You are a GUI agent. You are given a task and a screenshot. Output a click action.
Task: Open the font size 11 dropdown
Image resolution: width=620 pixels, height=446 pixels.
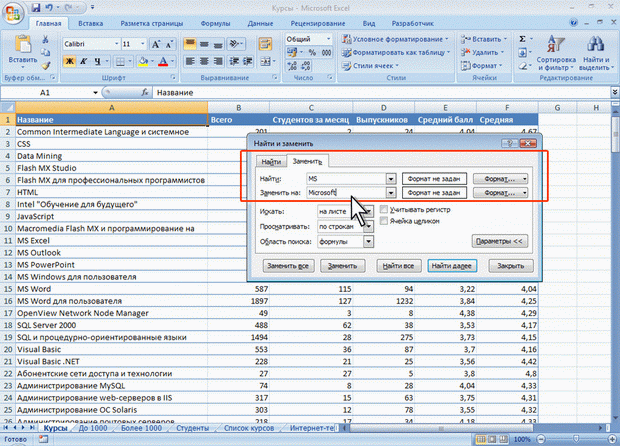(143, 44)
